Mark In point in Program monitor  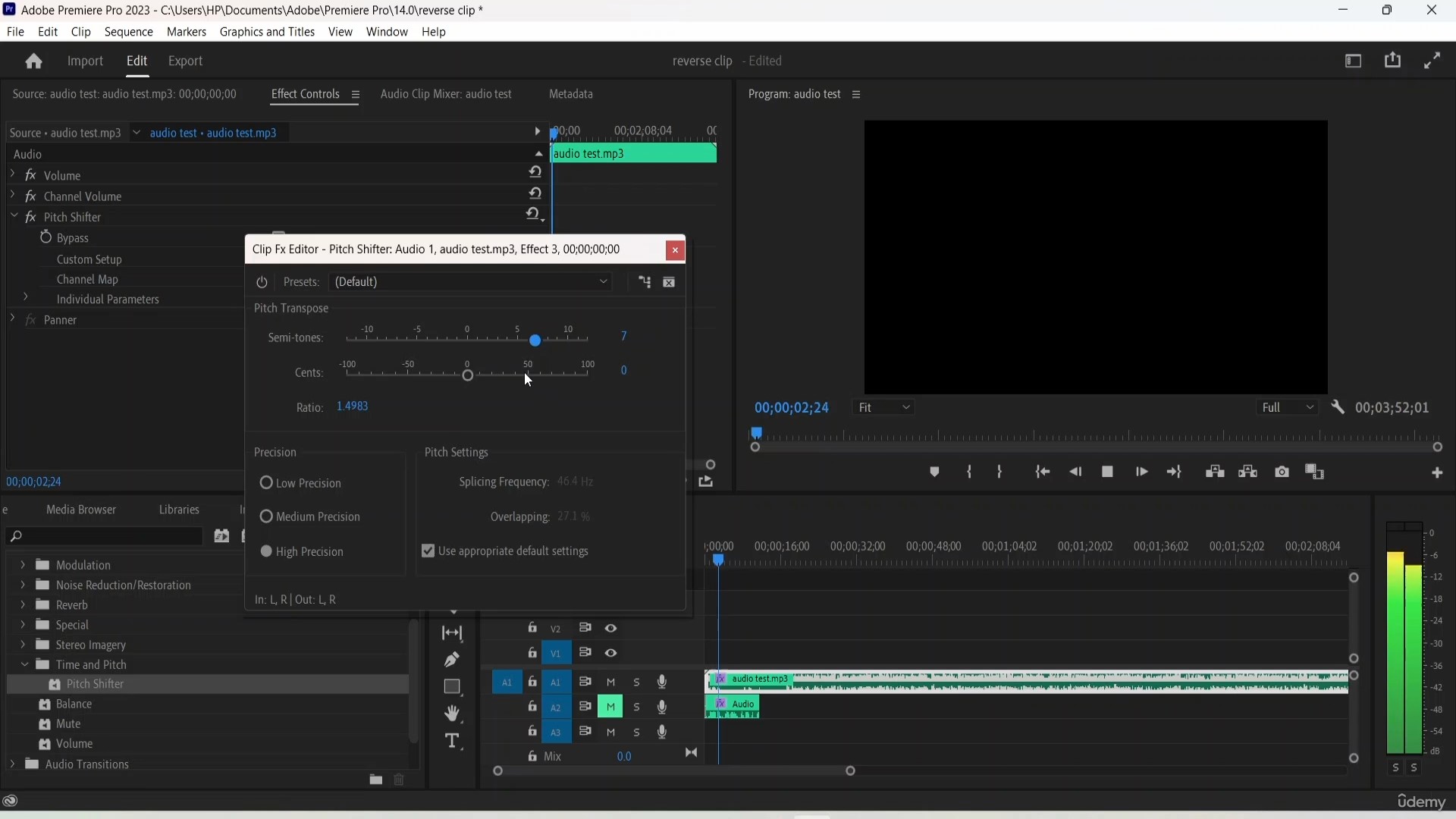tap(971, 473)
